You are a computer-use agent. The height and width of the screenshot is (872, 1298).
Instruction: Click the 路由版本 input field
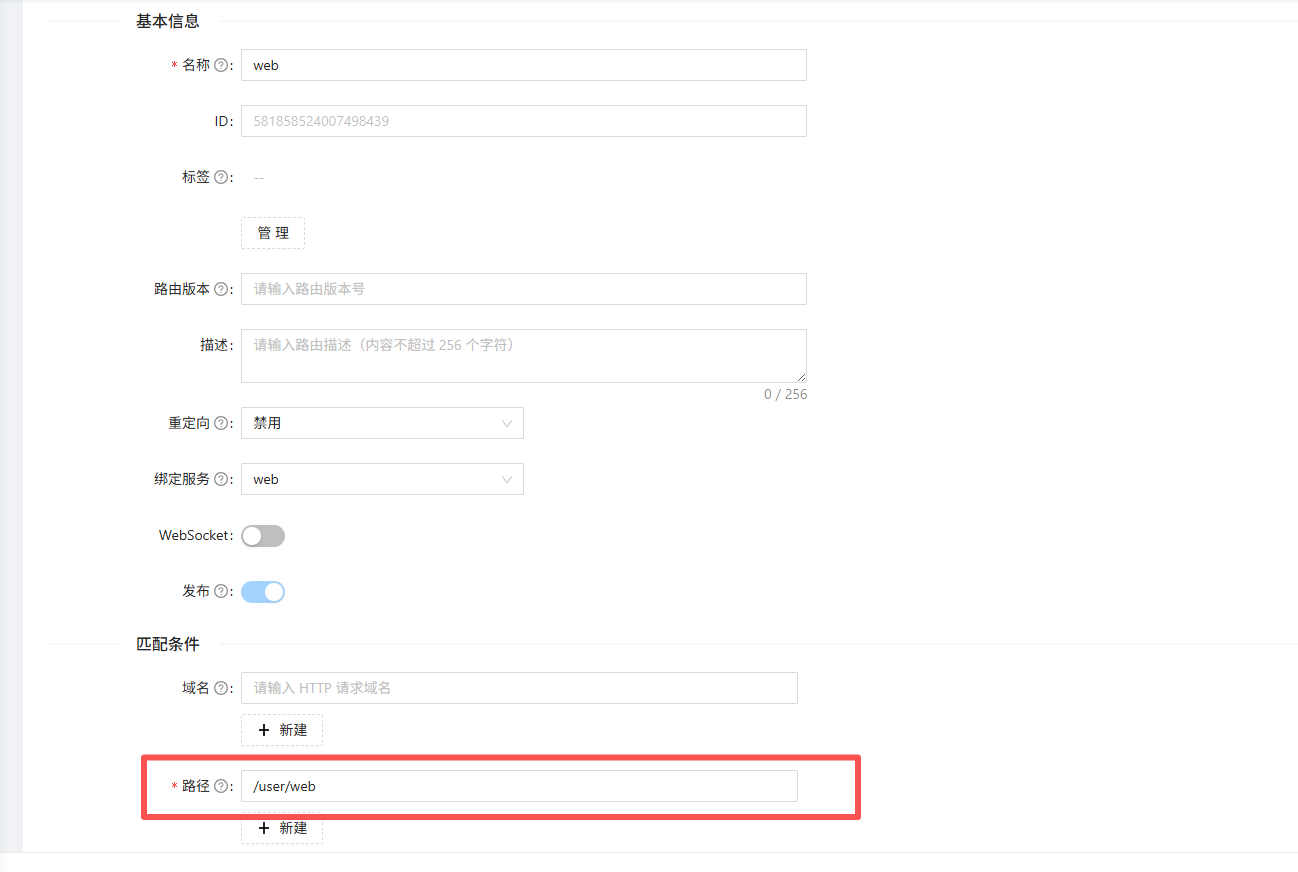click(524, 289)
